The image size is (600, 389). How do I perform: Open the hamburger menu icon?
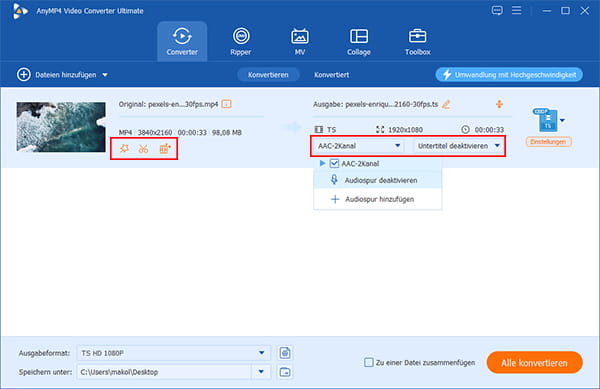pyautogui.click(x=516, y=10)
